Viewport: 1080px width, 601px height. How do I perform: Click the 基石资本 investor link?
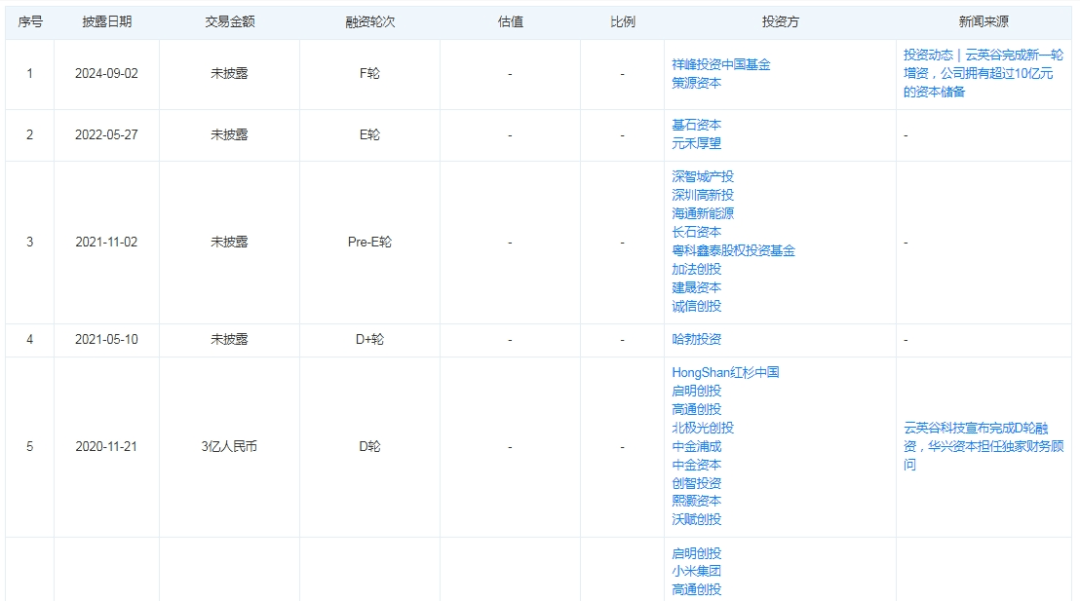[x=696, y=125]
